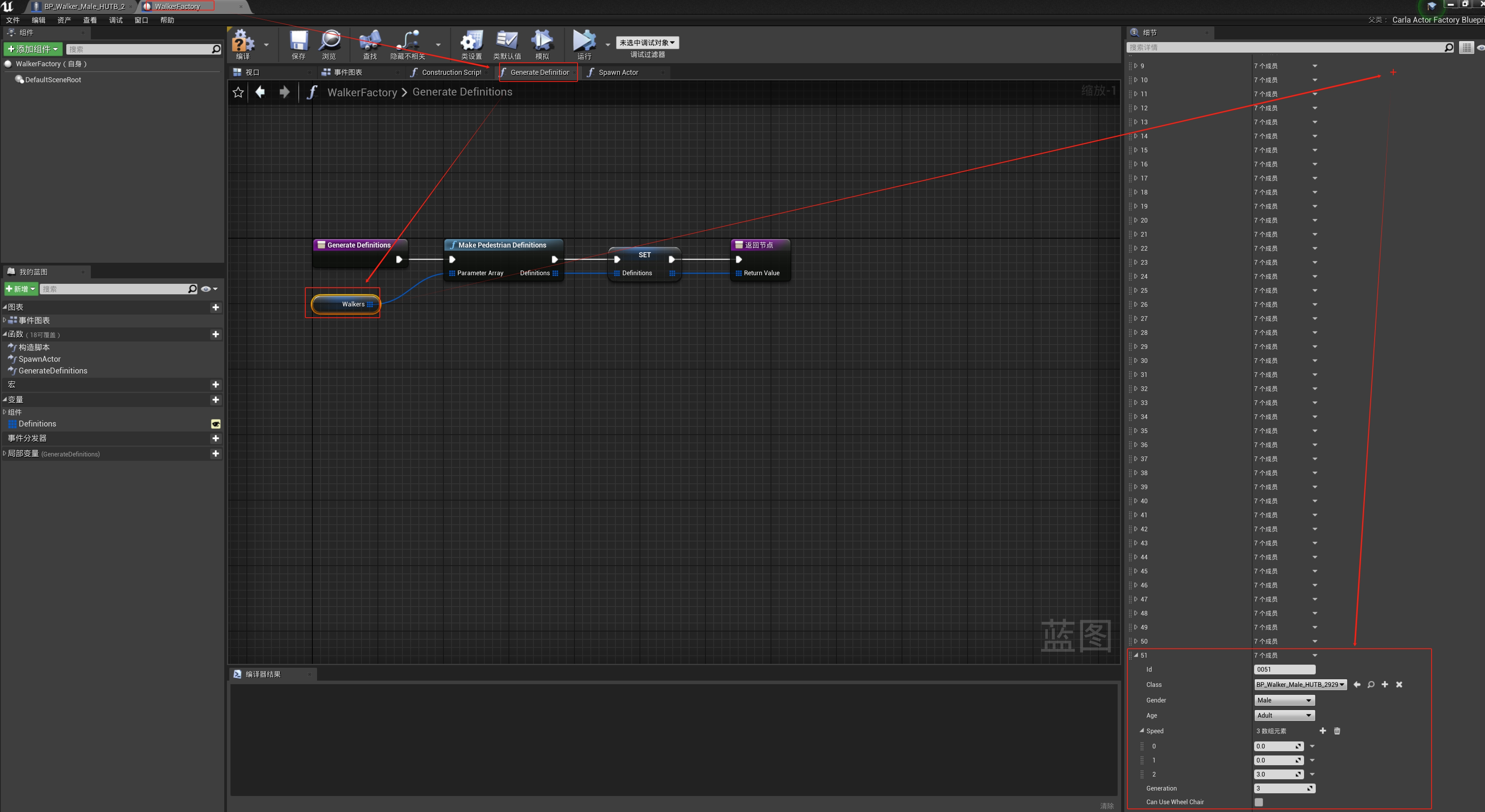Select the Generate Definitions tab
Image resolution: width=1485 pixels, height=812 pixels.
coord(536,72)
